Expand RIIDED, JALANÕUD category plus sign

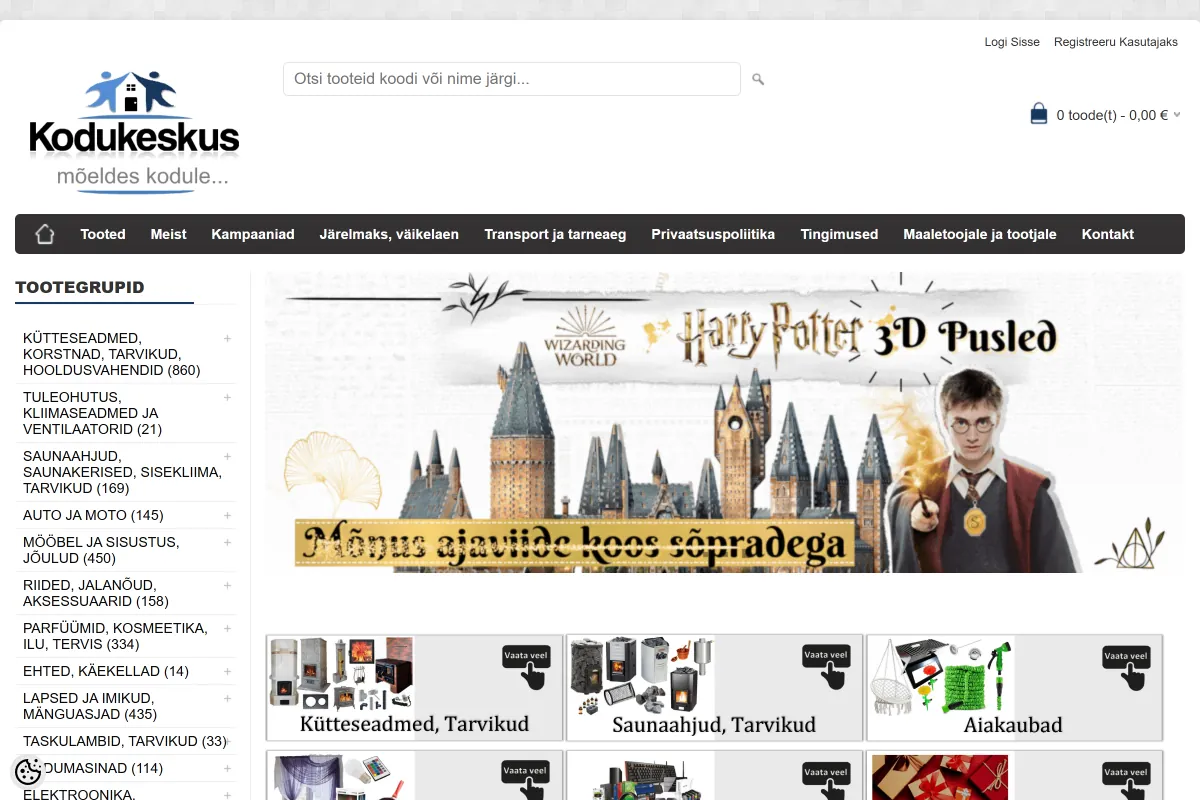227,585
